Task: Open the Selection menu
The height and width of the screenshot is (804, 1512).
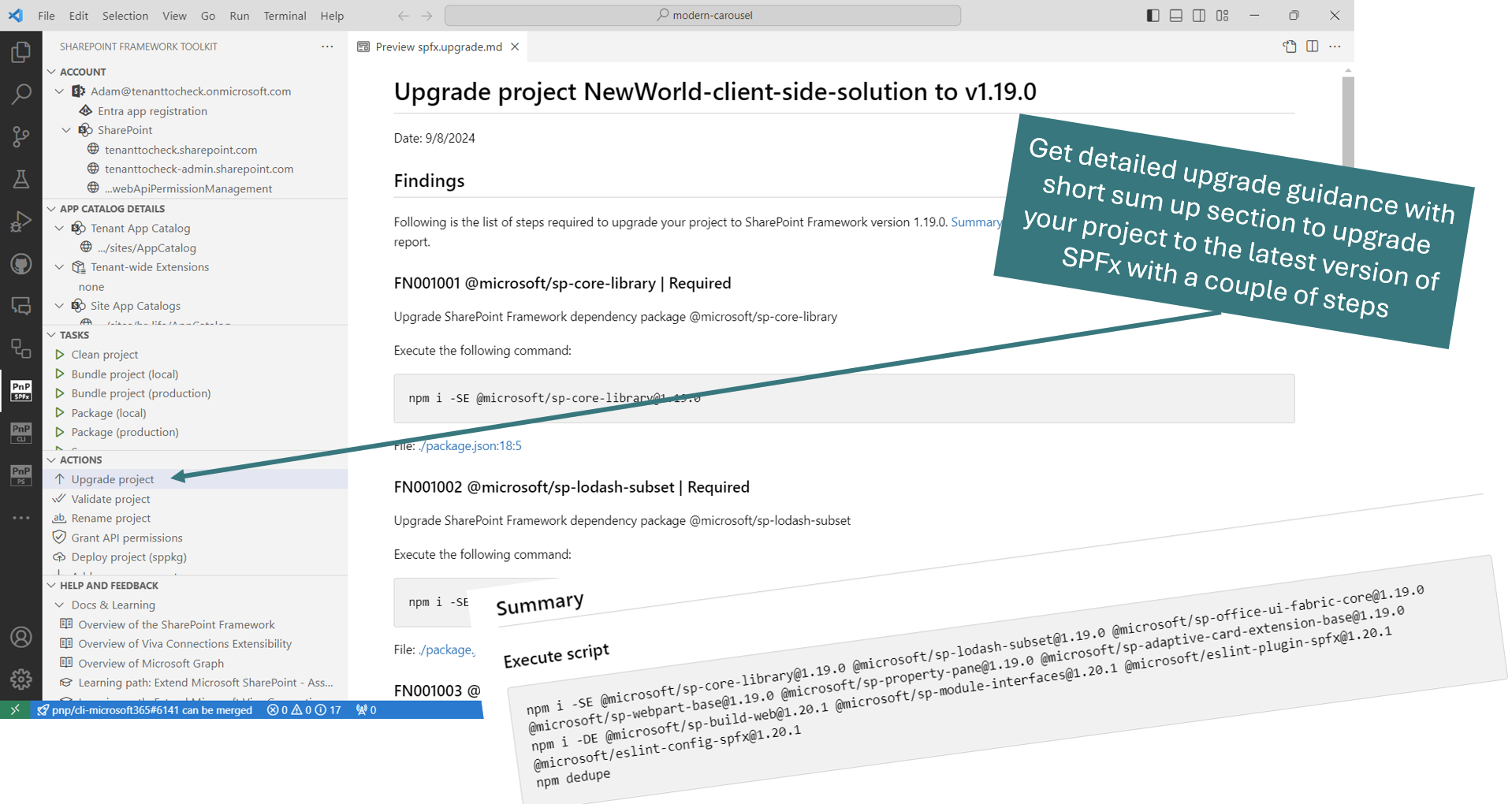Action: 125,16
